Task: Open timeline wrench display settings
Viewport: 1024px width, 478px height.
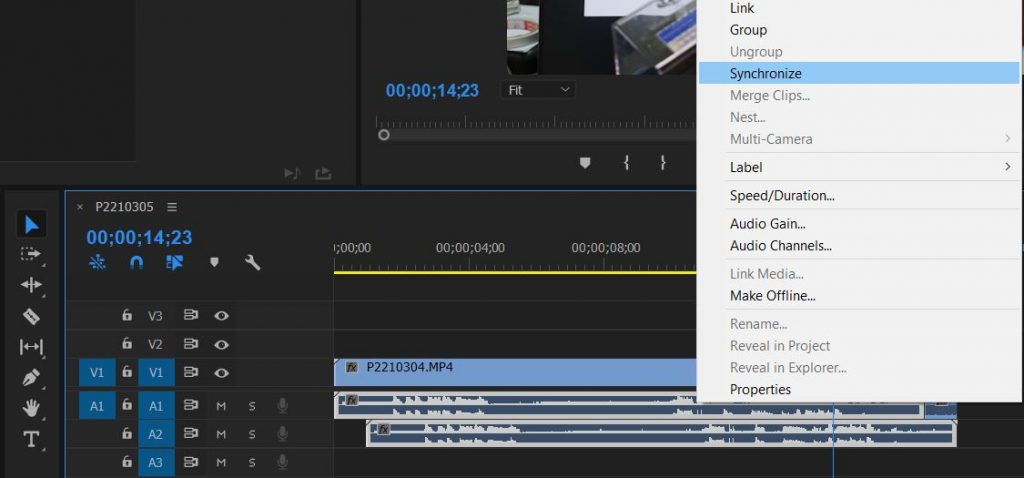Action: coord(252,263)
